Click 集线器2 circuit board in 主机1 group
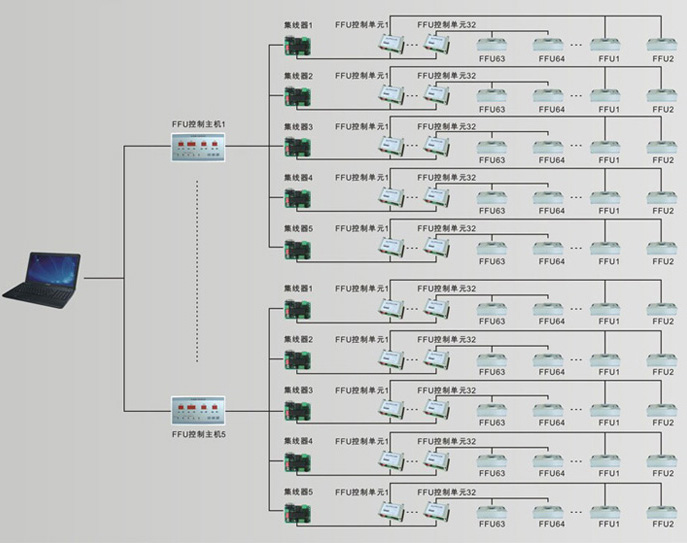 pos(297,97)
